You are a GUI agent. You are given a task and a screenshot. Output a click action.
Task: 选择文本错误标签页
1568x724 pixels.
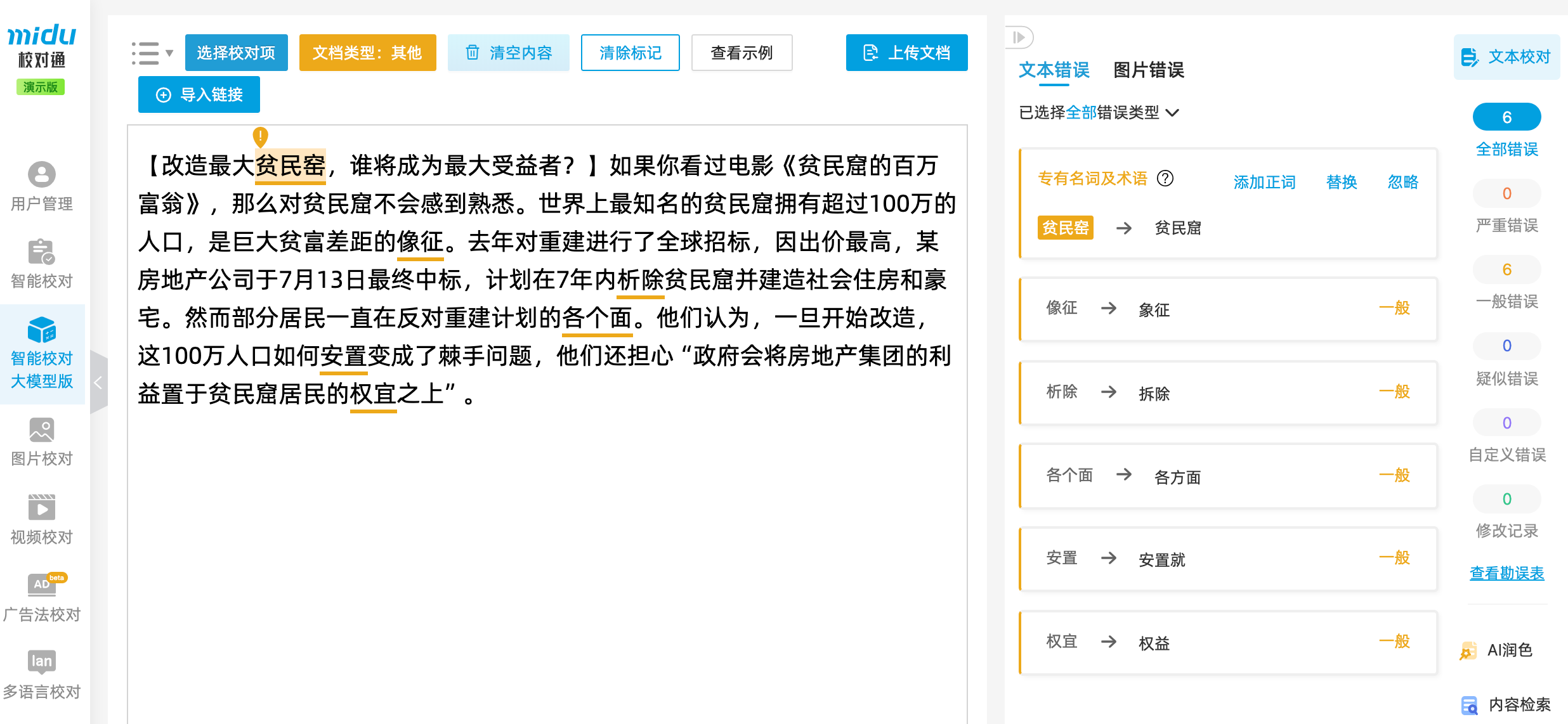[1054, 70]
